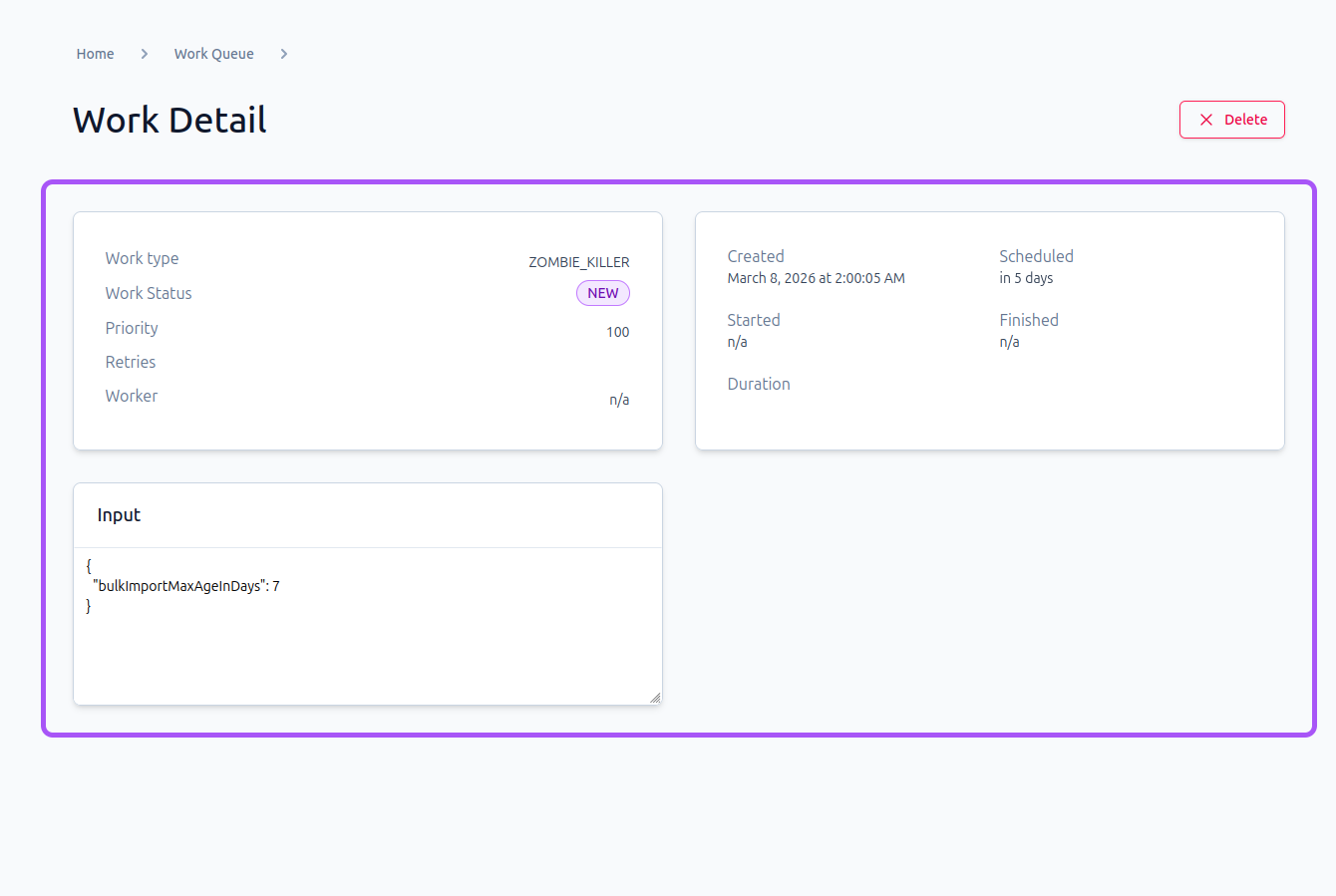Screen dimensions: 1336x896
Task: Click the Scheduled value in 5 days
Action: [1026, 278]
